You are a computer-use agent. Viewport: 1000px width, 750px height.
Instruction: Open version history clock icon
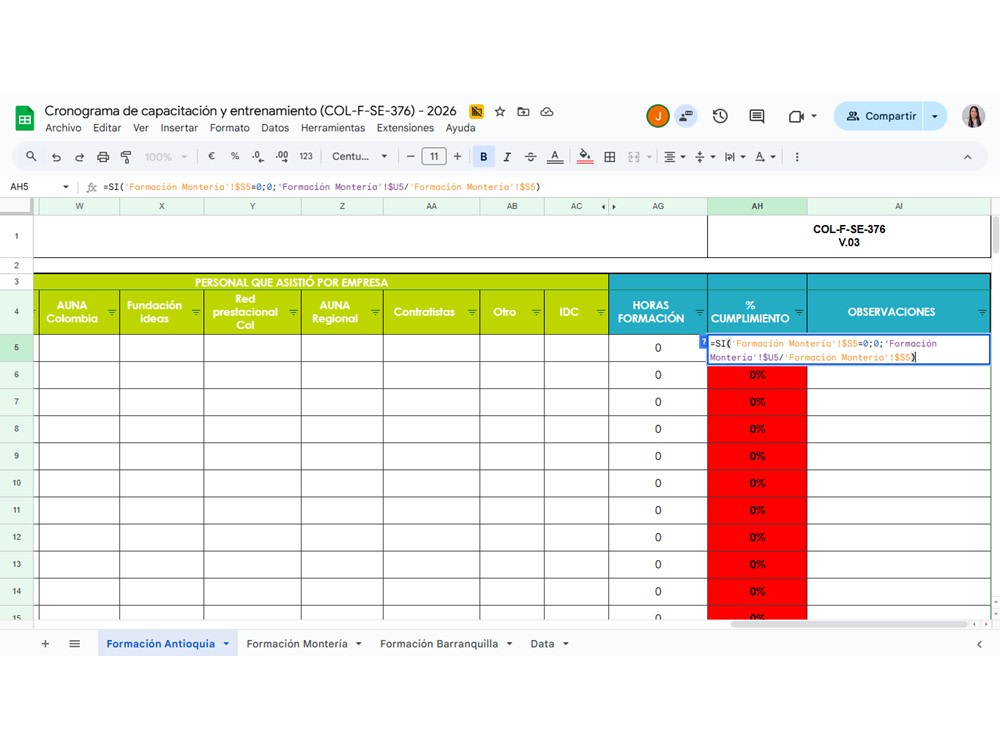coord(720,116)
